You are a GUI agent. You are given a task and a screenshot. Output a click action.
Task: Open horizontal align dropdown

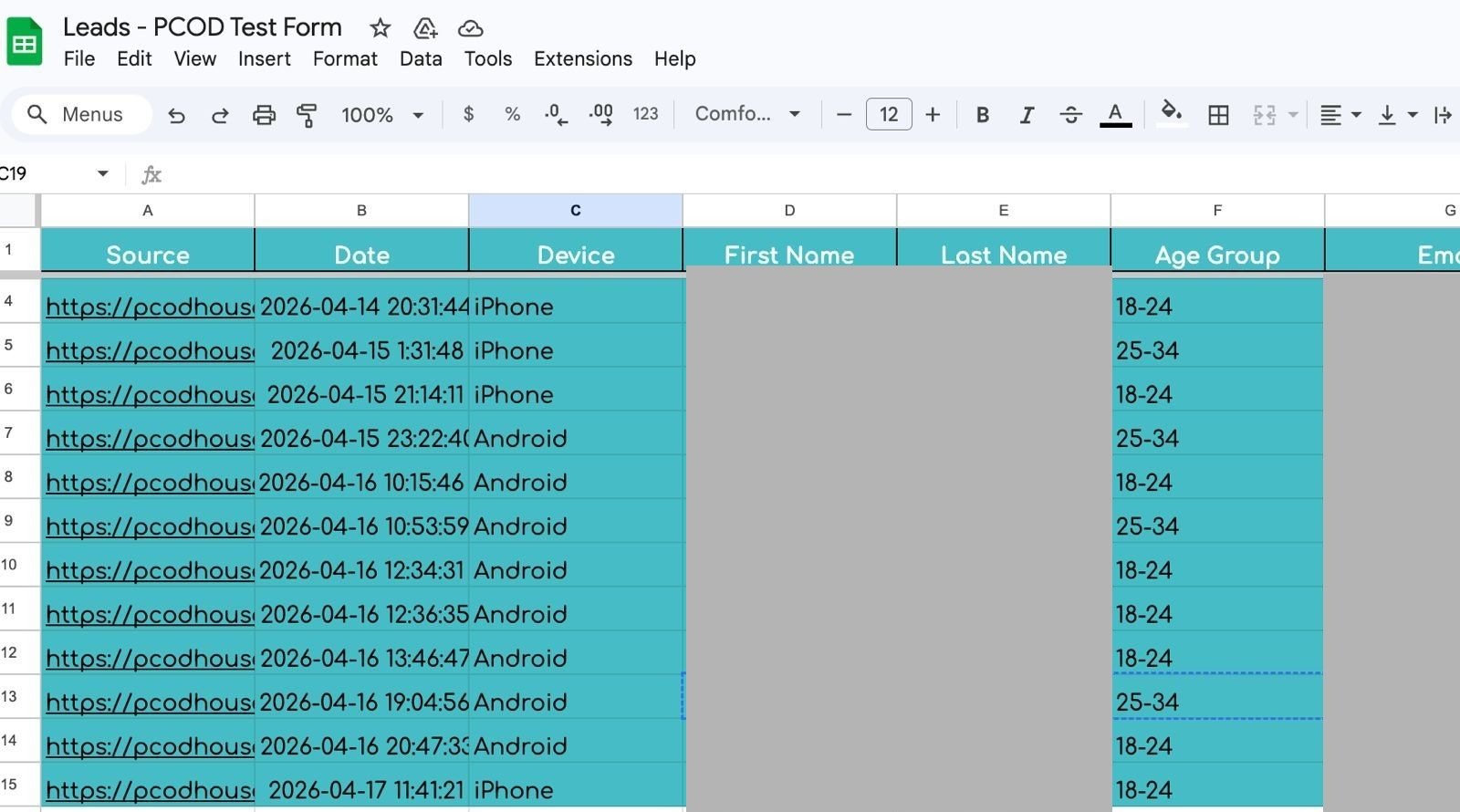(1340, 115)
